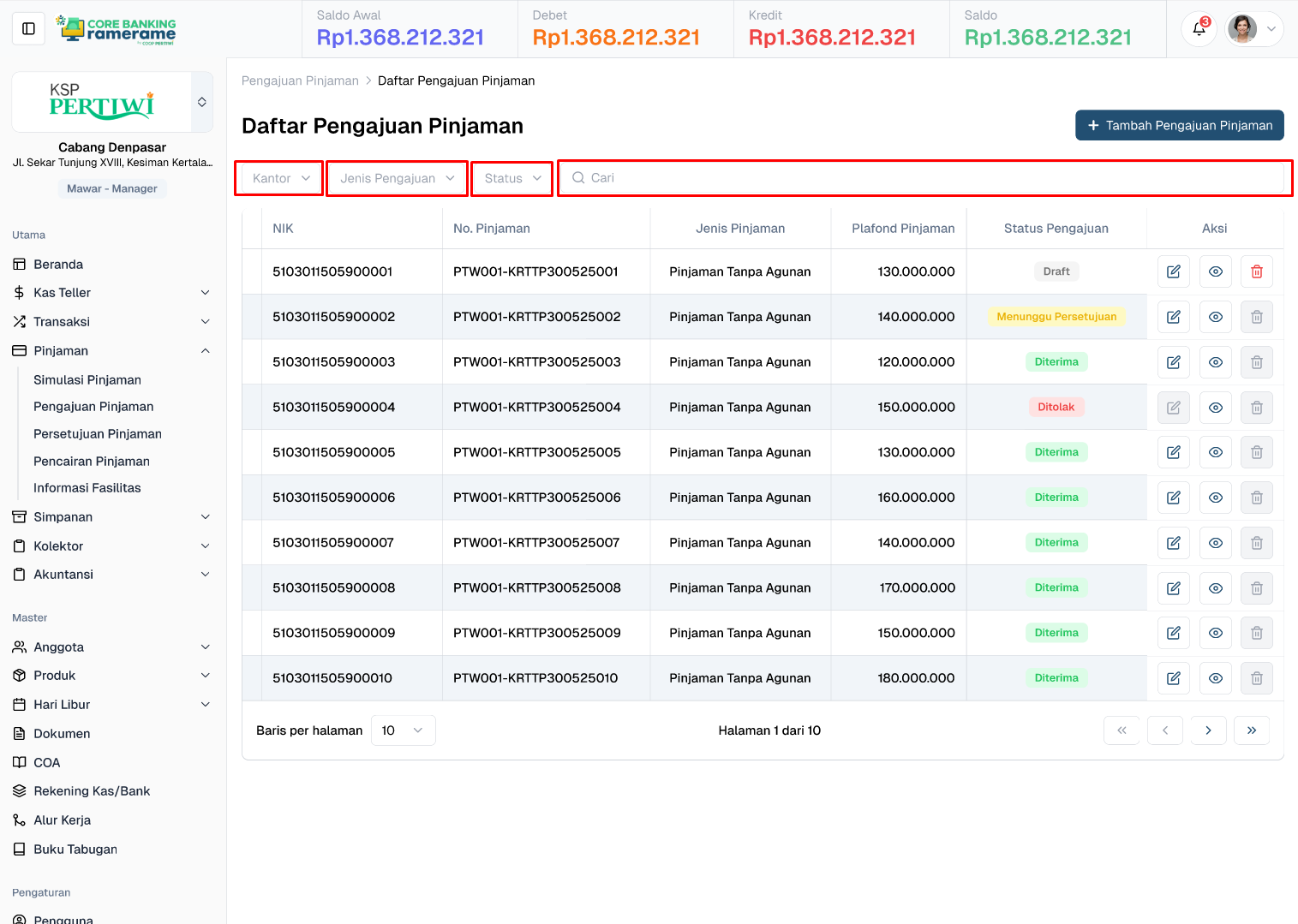Viewport: 1298px width, 924px height.
Task: View details of the Ditolak loan row
Action: [1215, 408]
